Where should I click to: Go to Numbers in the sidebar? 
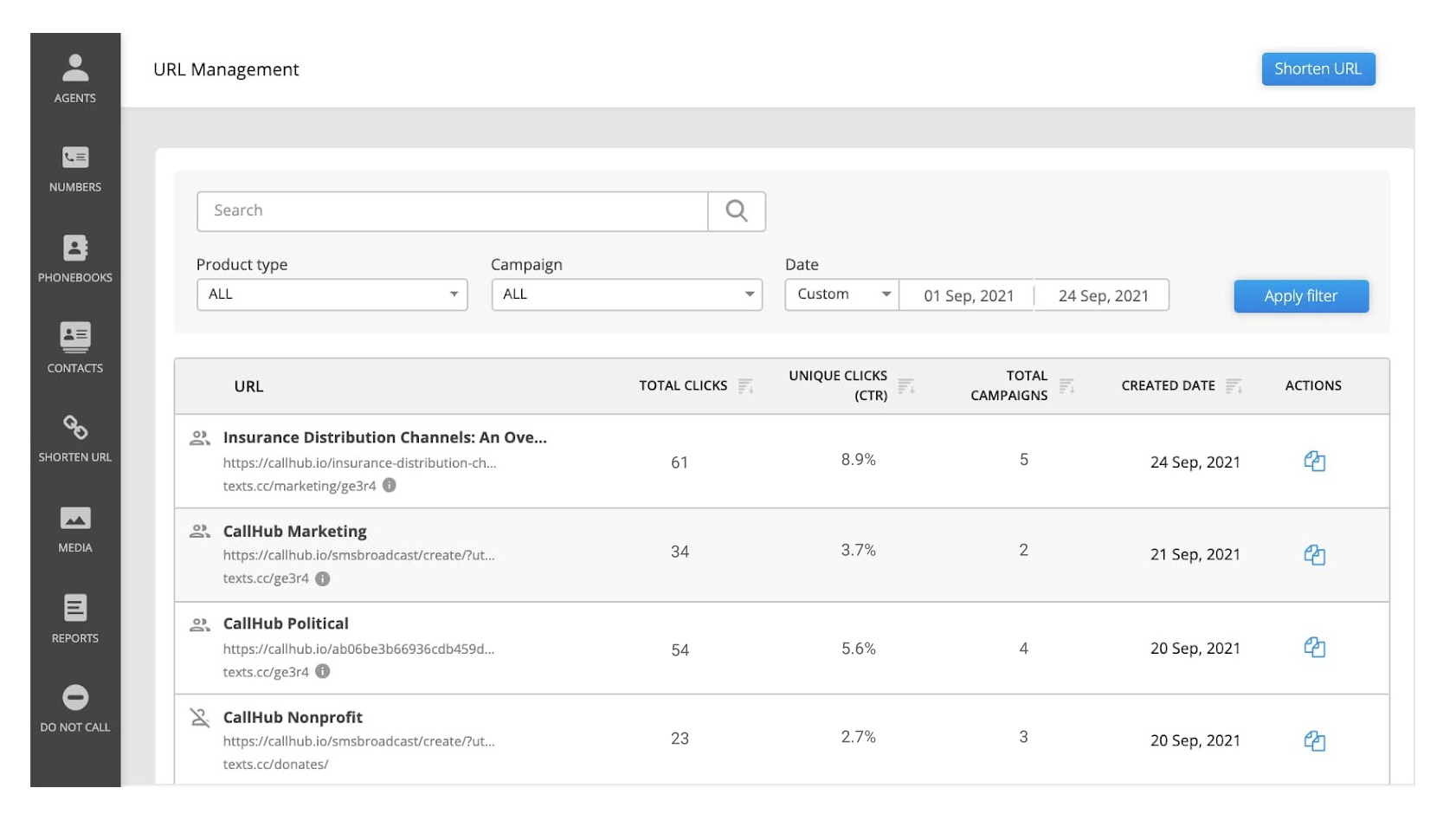coord(75,169)
